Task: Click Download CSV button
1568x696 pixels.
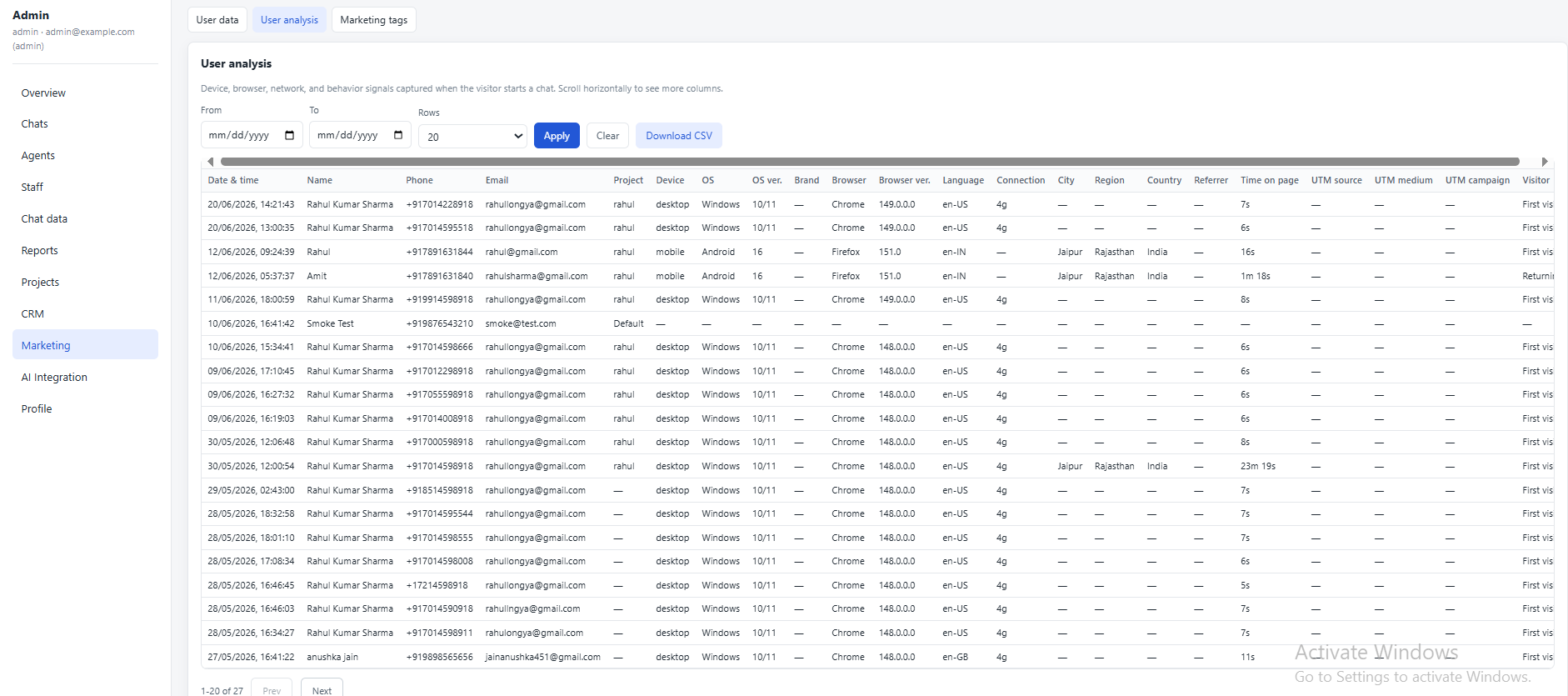Action: coord(679,136)
